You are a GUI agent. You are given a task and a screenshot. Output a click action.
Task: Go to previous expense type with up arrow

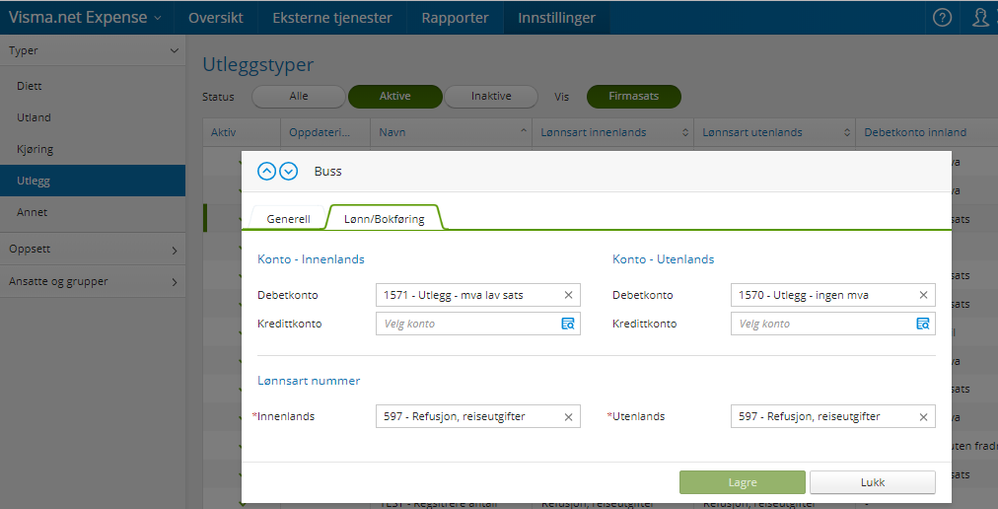tap(266, 171)
